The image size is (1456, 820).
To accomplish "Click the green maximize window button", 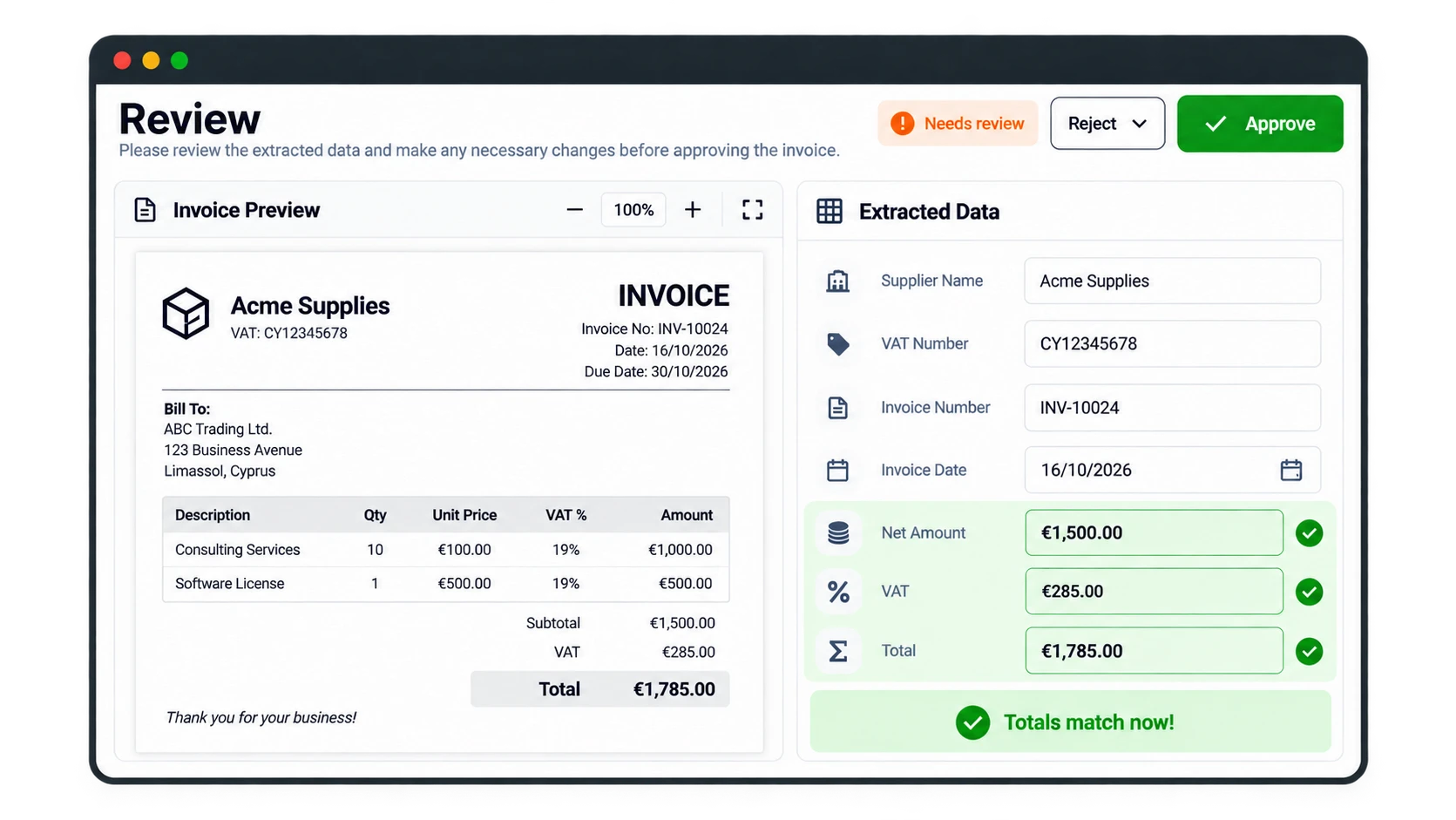I will pos(179,60).
